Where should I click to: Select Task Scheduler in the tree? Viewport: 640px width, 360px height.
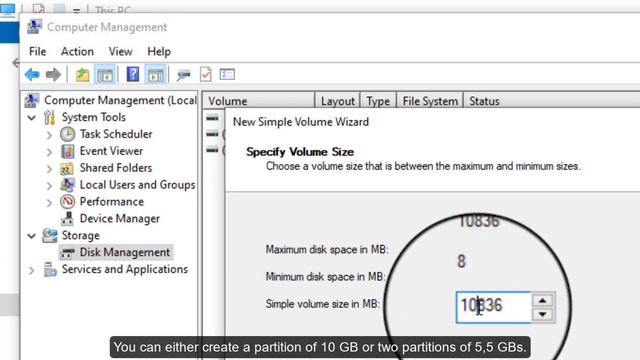click(116, 134)
